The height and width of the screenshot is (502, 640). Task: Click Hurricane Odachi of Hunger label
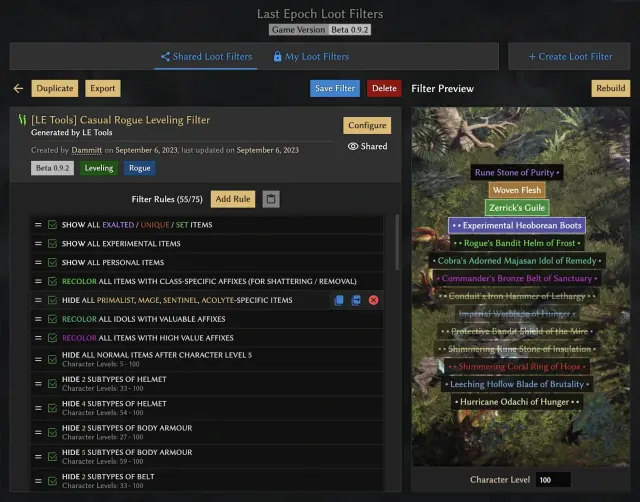click(x=517, y=402)
